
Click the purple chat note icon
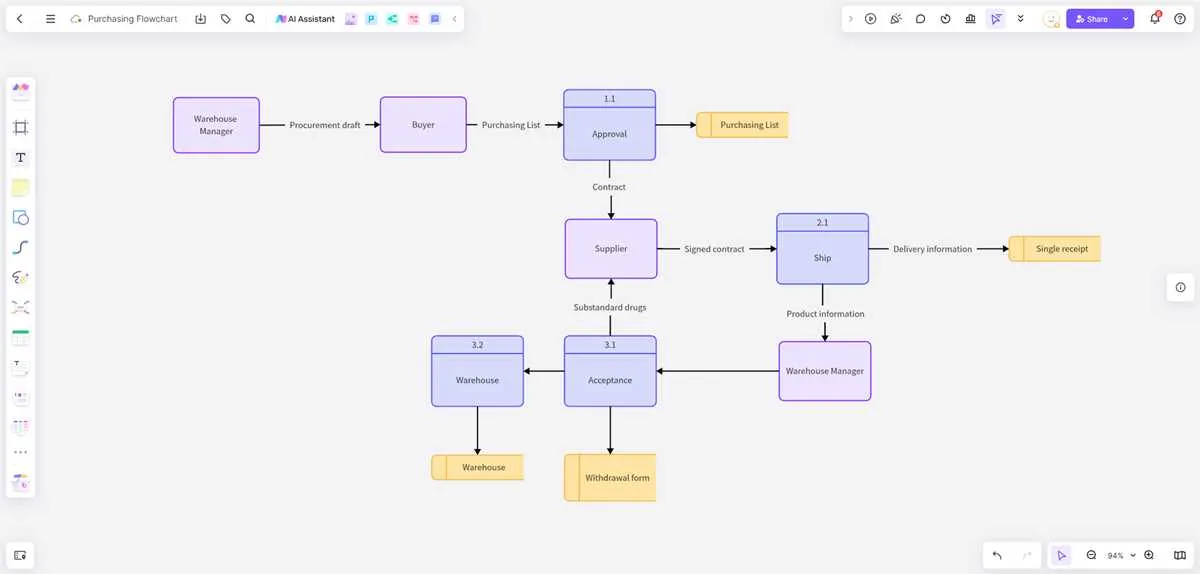[x=434, y=19]
